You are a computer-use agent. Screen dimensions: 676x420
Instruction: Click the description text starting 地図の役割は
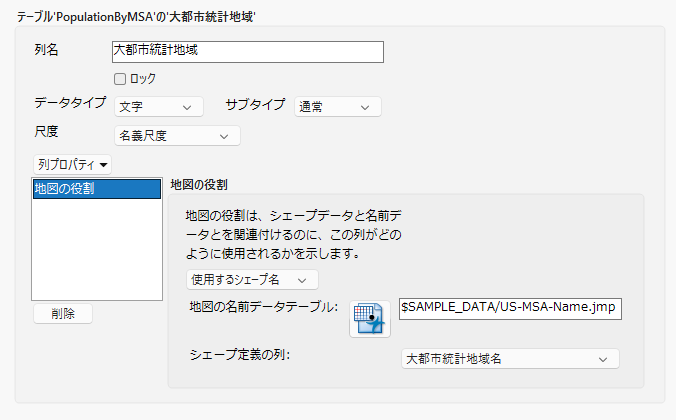(x=294, y=234)
